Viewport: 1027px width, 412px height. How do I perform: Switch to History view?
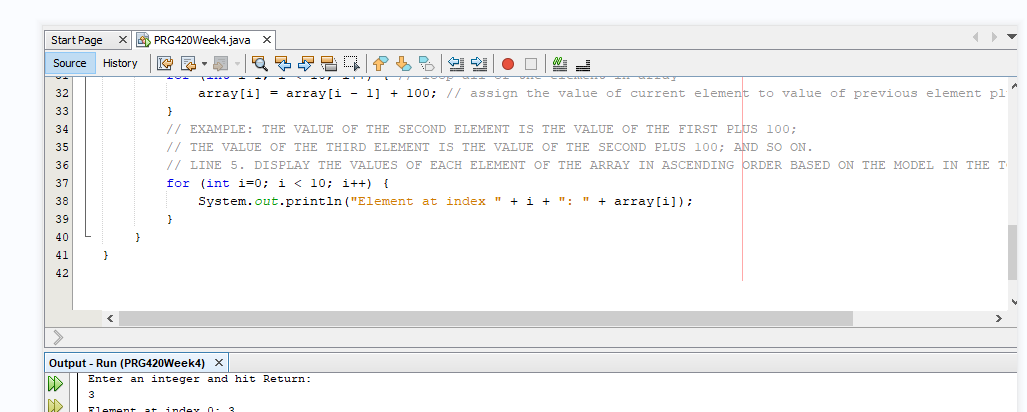(120, 64)
